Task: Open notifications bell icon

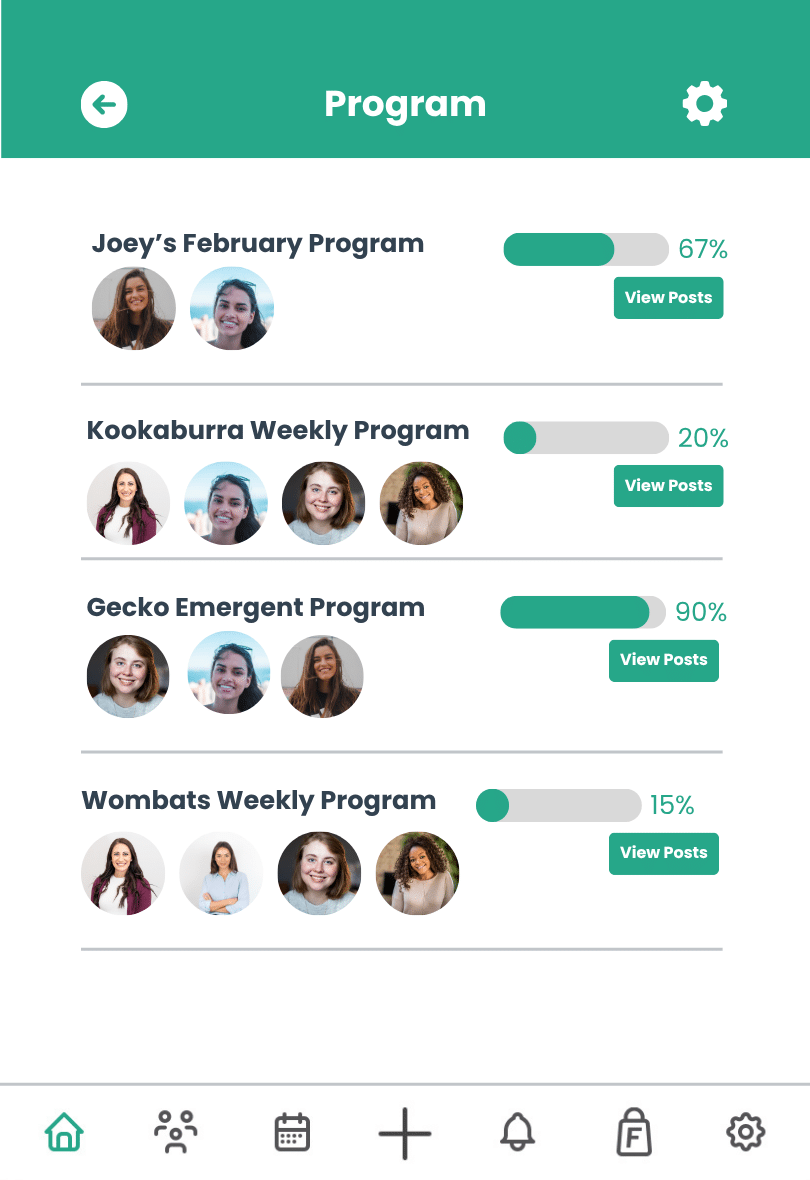Action: point(517,1133)
